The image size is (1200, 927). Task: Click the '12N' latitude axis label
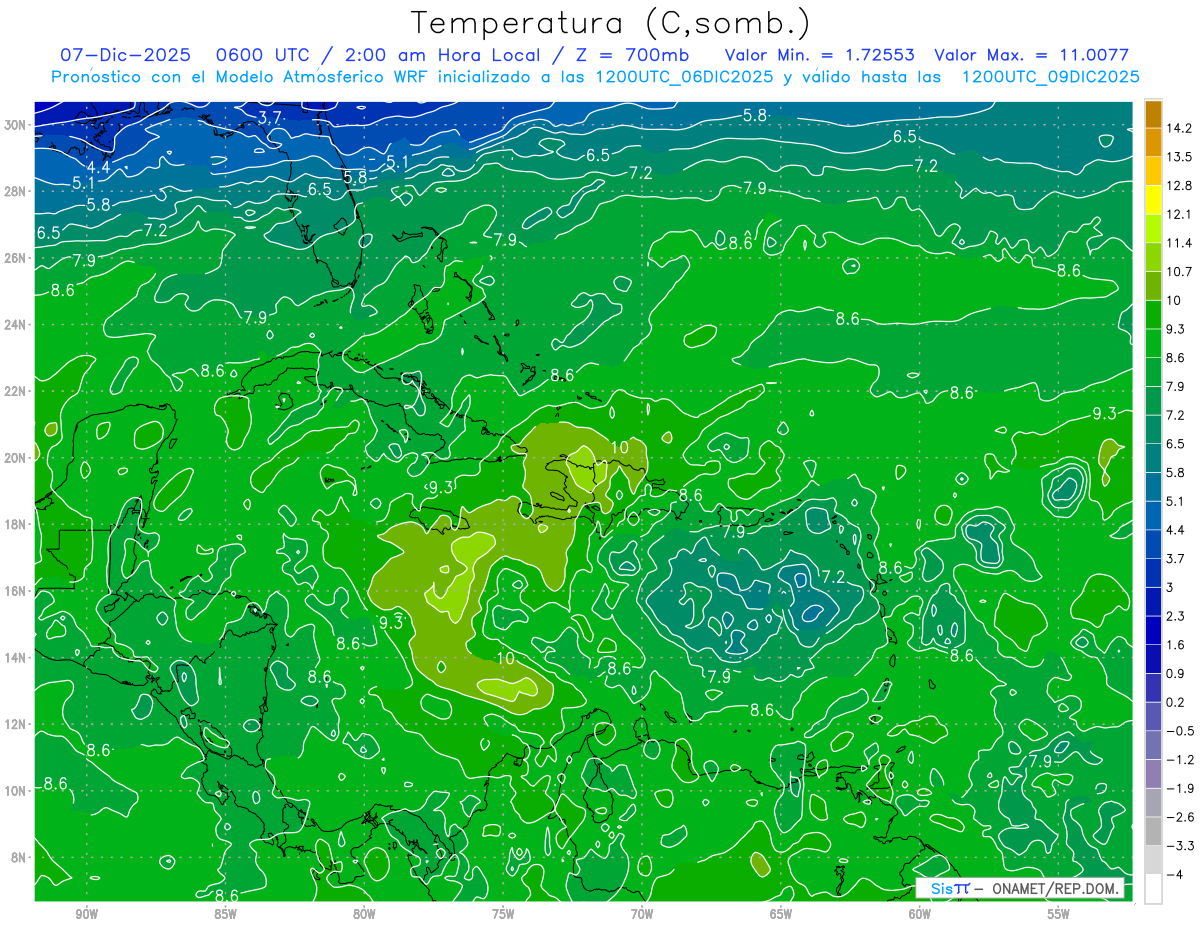point(15,724)
